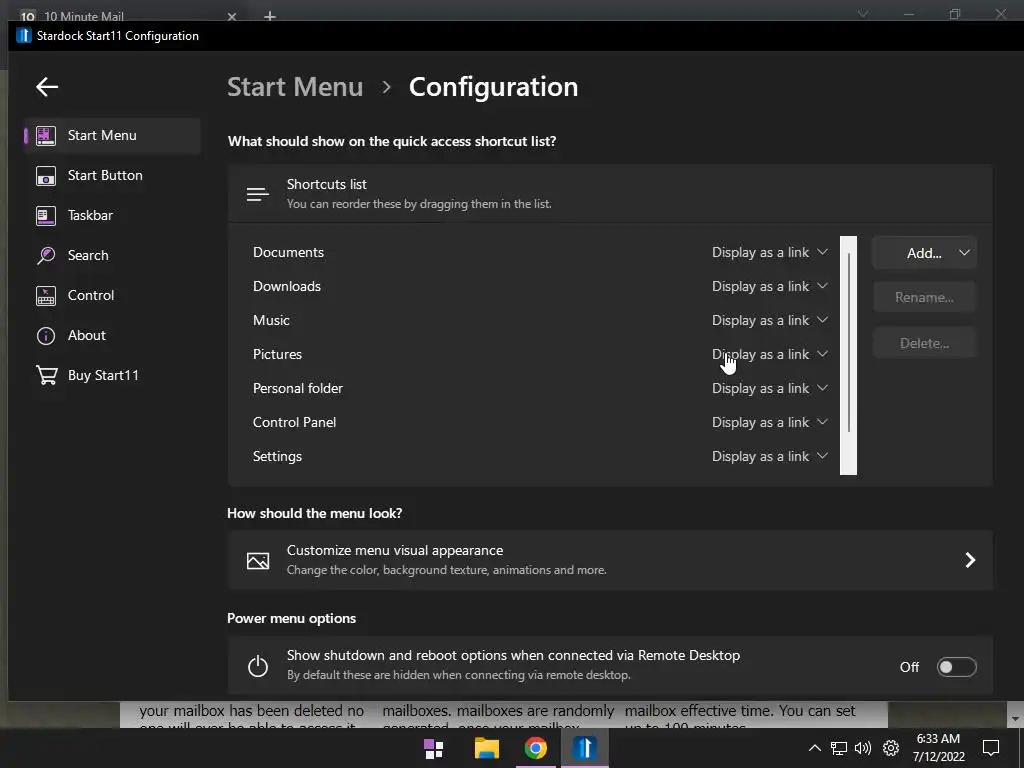
Task: Select the Personal folder shortcut row
Action: click(541, 388)
